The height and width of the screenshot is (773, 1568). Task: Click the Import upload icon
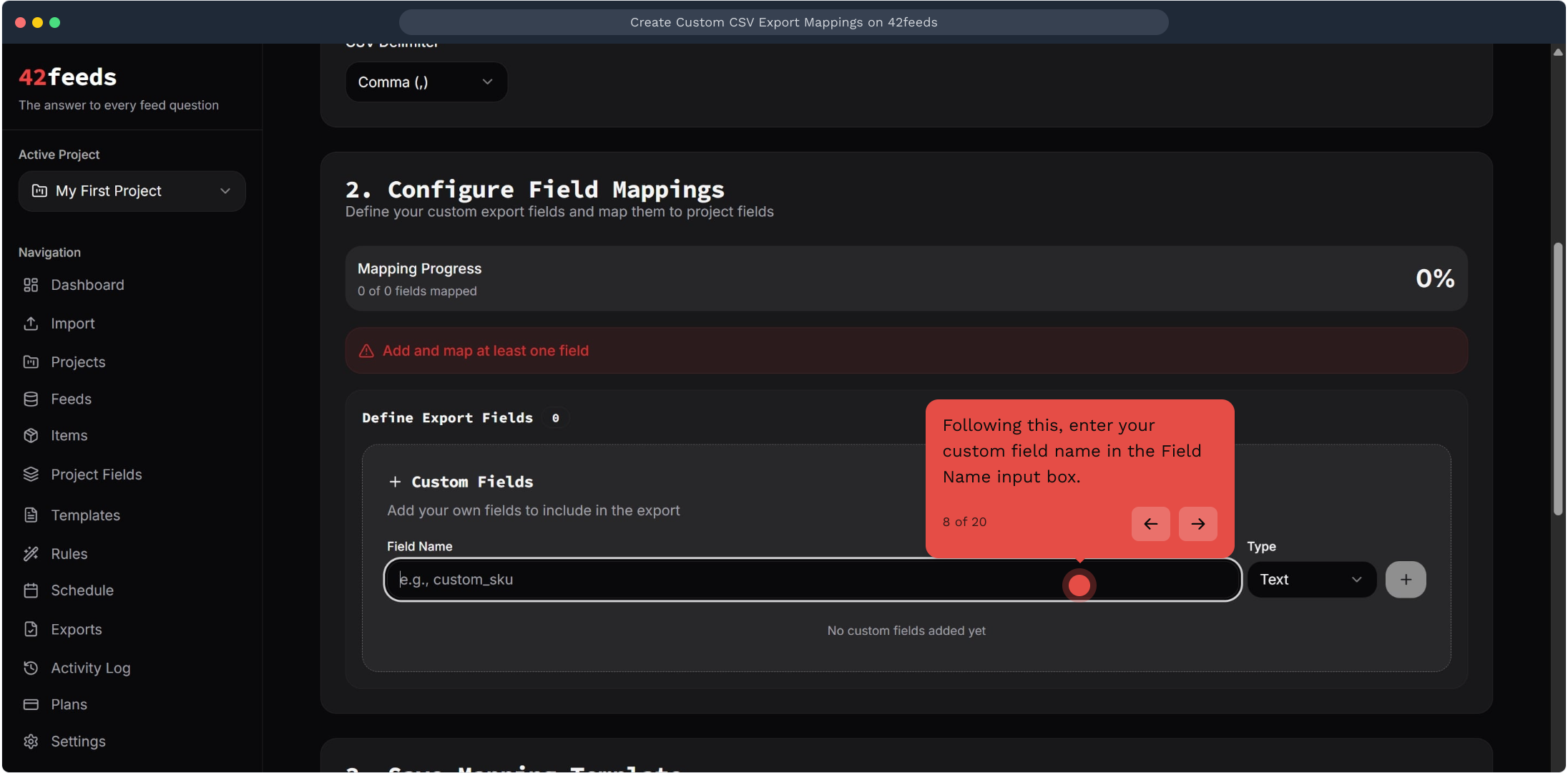tap(31, 324)
